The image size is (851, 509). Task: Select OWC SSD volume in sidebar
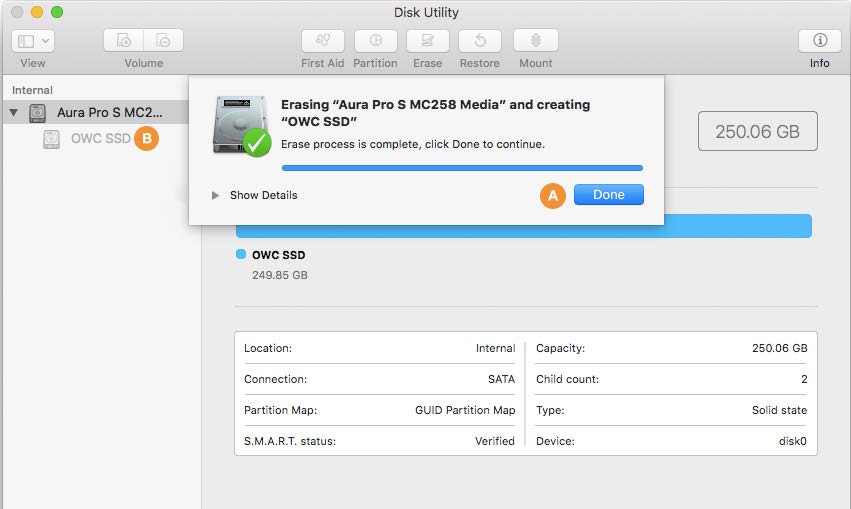[101, 138]
